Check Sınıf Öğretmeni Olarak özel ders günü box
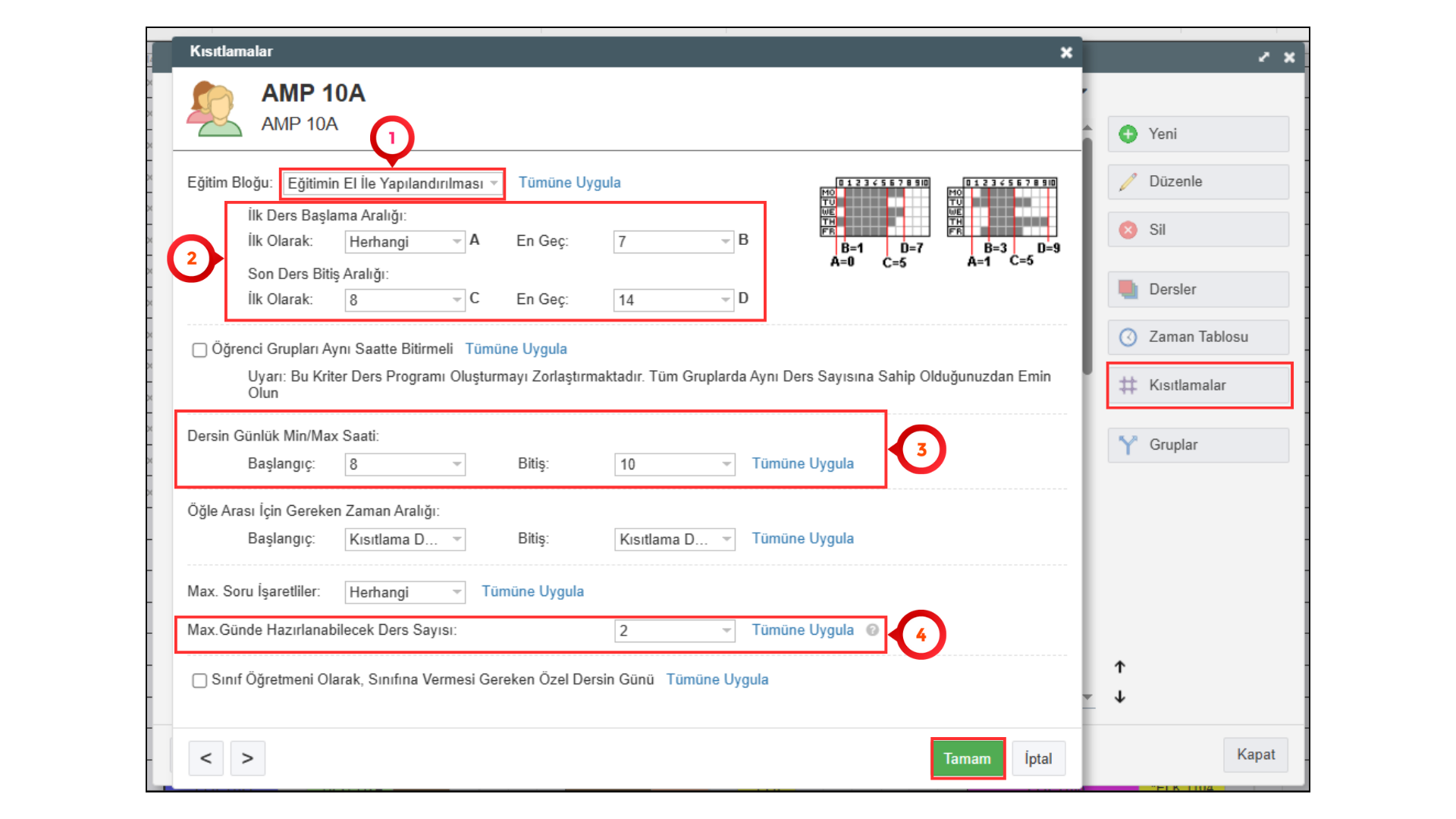The image size is (1456, 819). [x=199, y=680]
